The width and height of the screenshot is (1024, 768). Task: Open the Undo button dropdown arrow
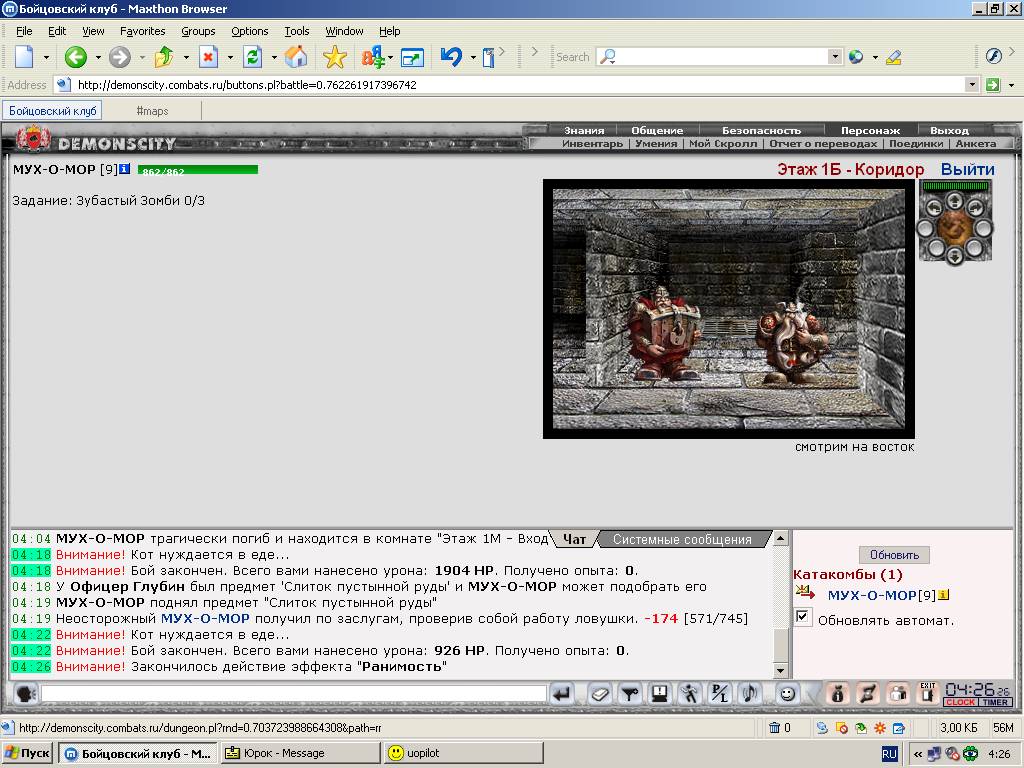point(473,57)
